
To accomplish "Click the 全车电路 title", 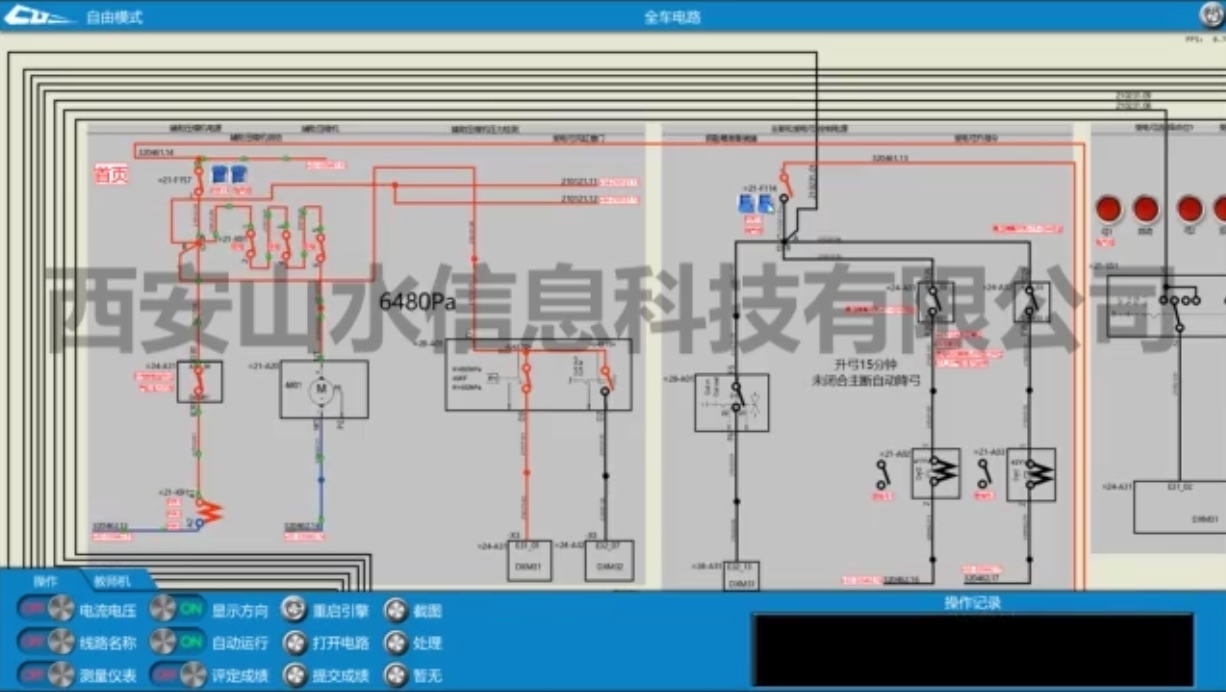I will point(673,17).
